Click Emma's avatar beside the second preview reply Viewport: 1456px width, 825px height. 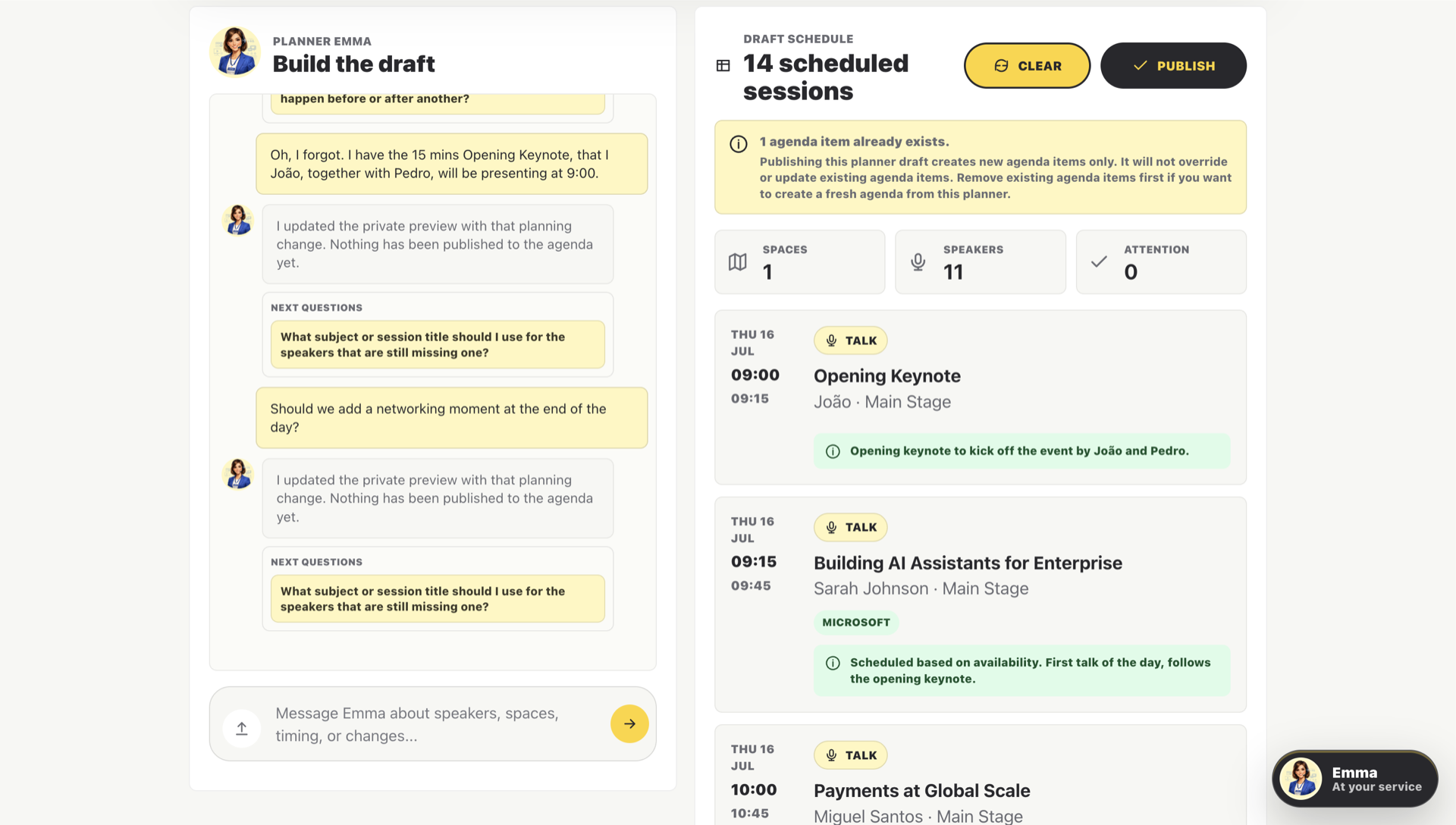pos(237,474)
